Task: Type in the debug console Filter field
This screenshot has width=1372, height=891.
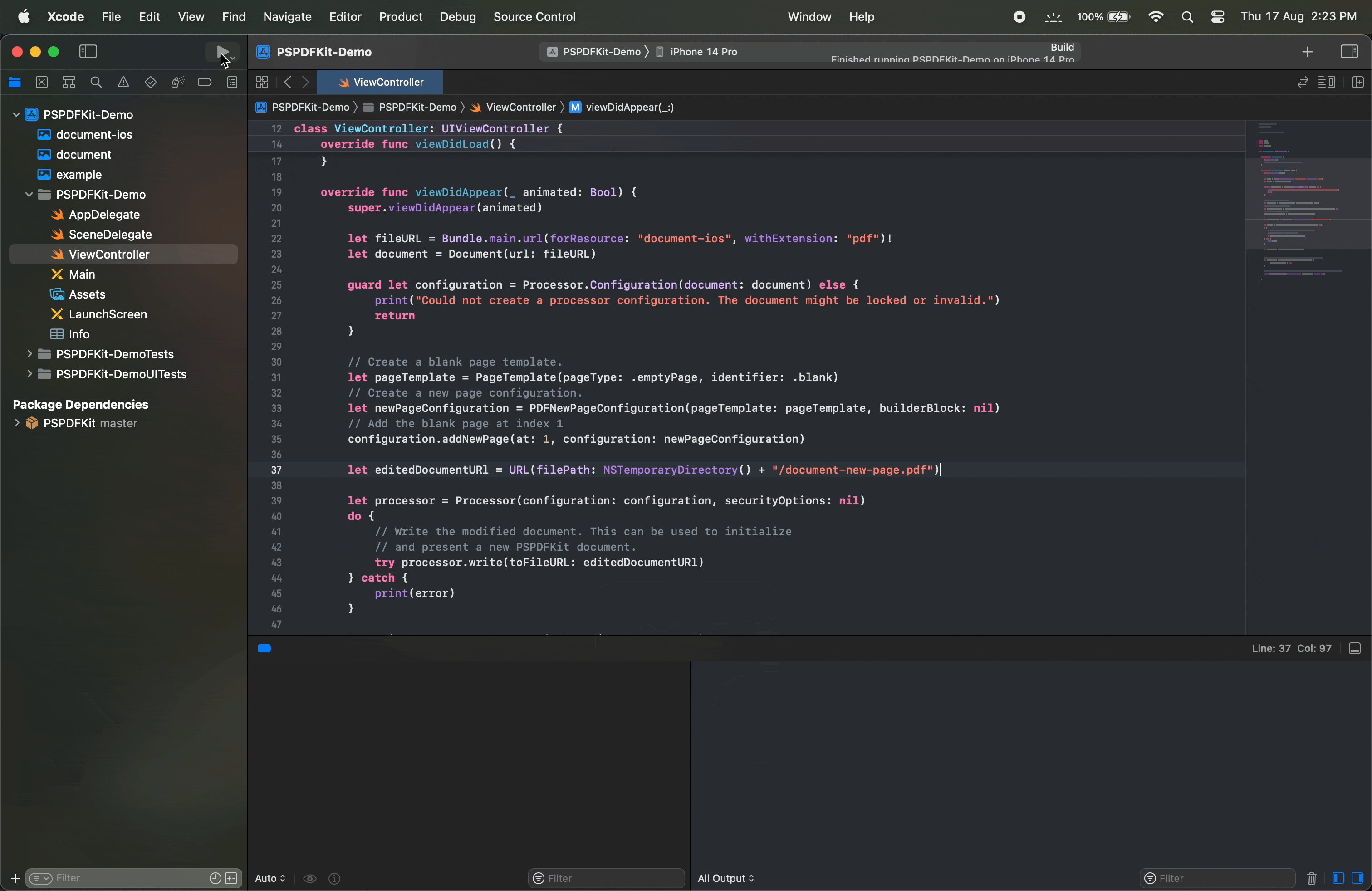Action: pos(1216,878)
